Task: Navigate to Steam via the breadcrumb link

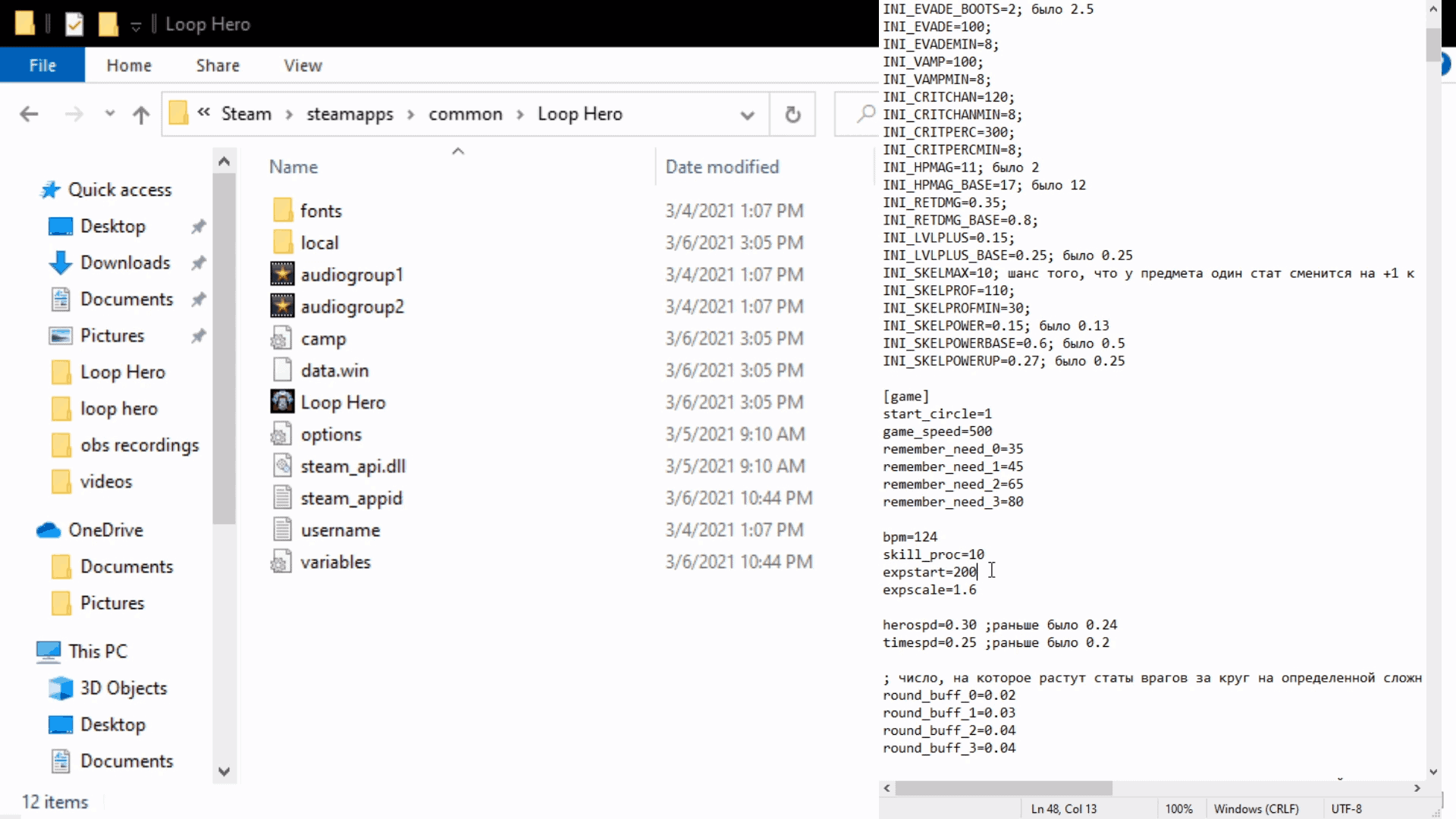Action: click(246, 114)
